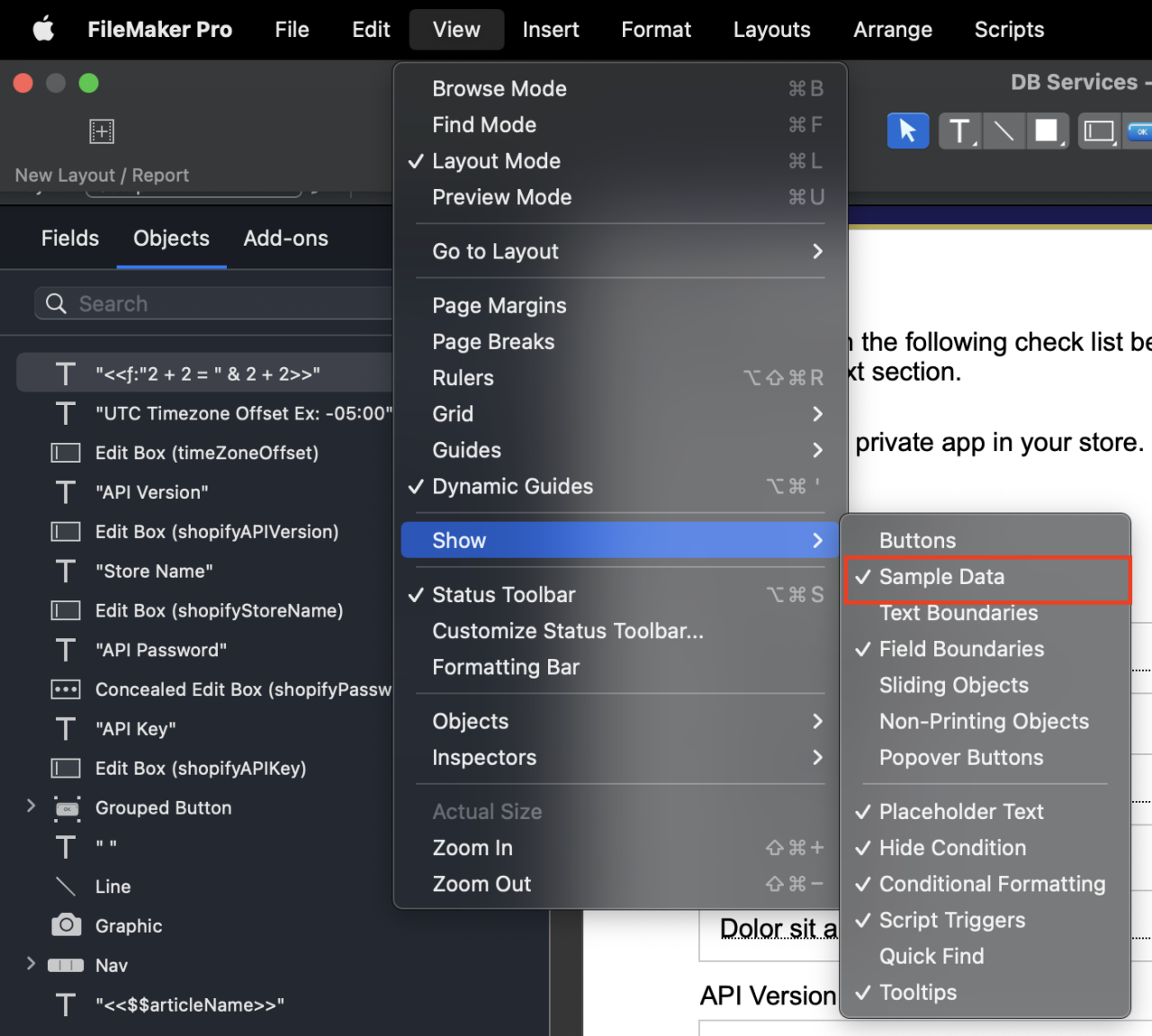Open the Format menu
The height and width of the screenshot is (1036, 1152).
click(x=656, y=30)
